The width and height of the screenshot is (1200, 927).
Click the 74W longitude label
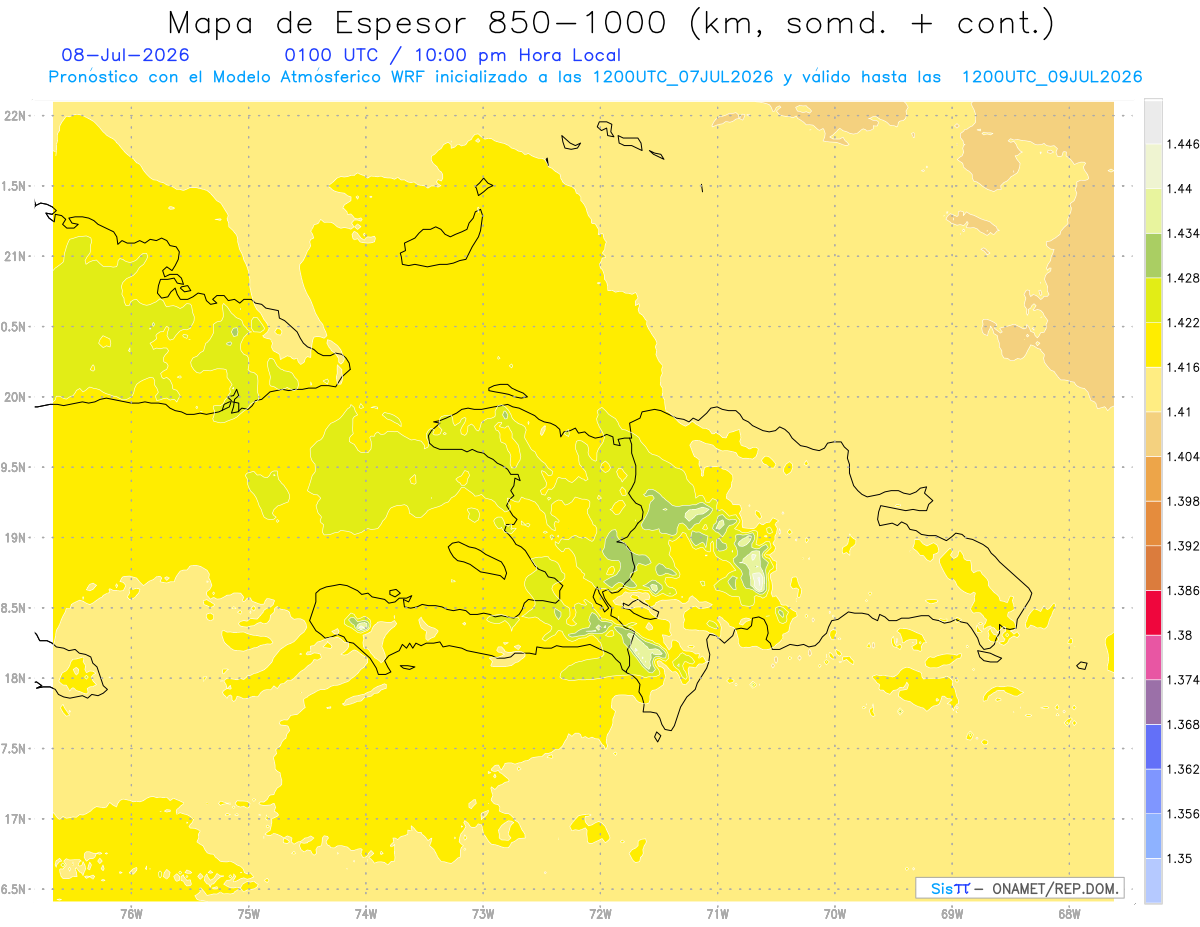point(366,914)
